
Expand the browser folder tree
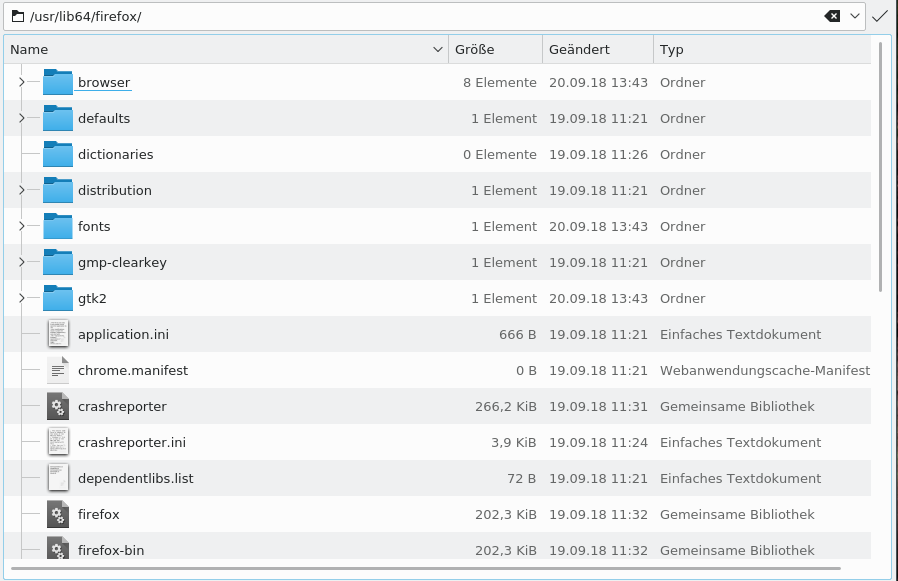[22, 83]
